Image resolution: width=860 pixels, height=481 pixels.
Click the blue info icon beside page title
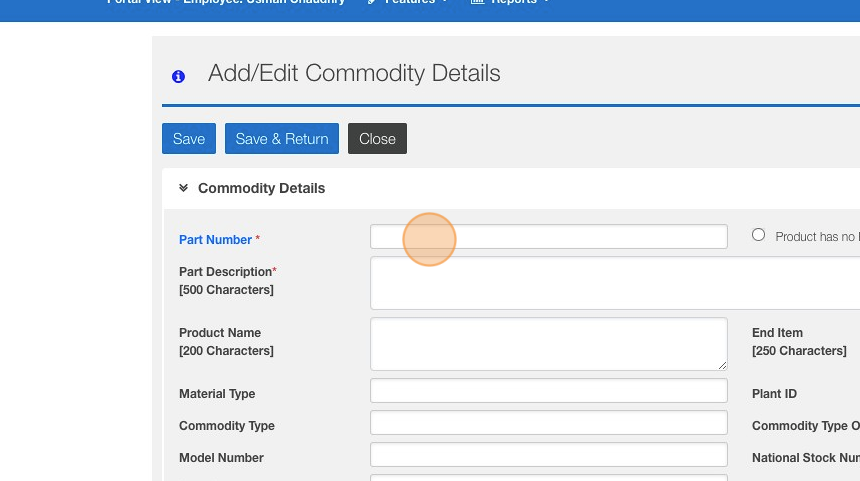click(178, 76)
